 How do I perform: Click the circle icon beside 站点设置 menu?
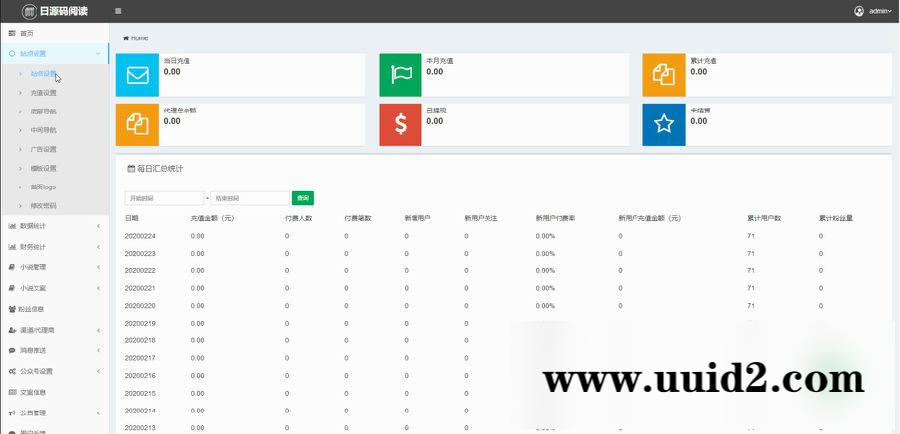pyautogui.click(x=12, y=53)
